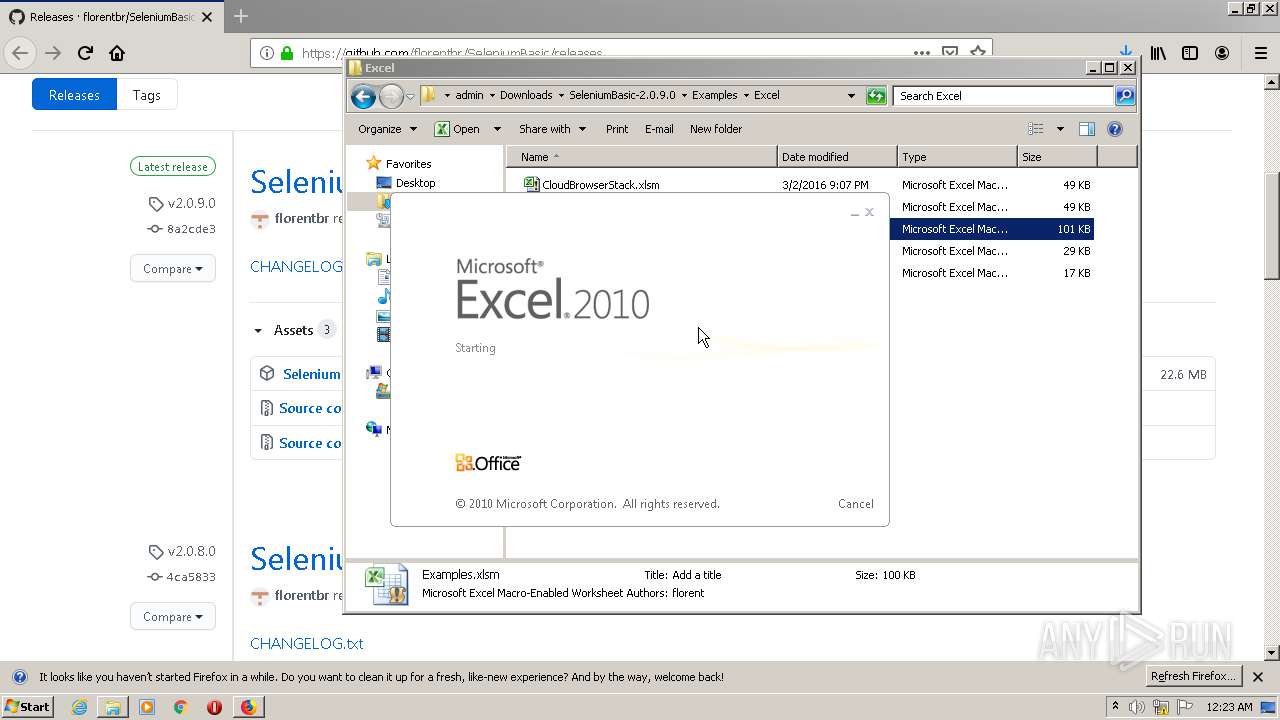The width and height of the screenshot is (1280, 720).
Task: Open Share with menu
Action: (x=552, y=129)
